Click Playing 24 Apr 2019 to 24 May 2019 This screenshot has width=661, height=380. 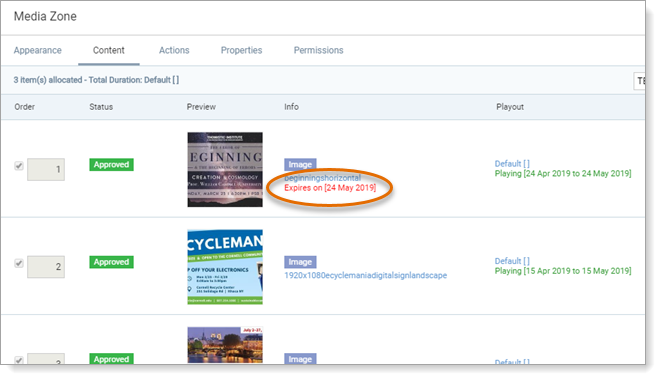563,173
